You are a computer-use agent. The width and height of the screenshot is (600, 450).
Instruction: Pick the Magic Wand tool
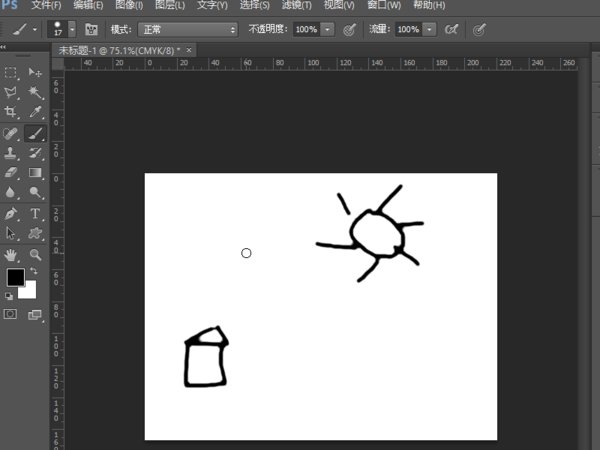coord(35,92)
